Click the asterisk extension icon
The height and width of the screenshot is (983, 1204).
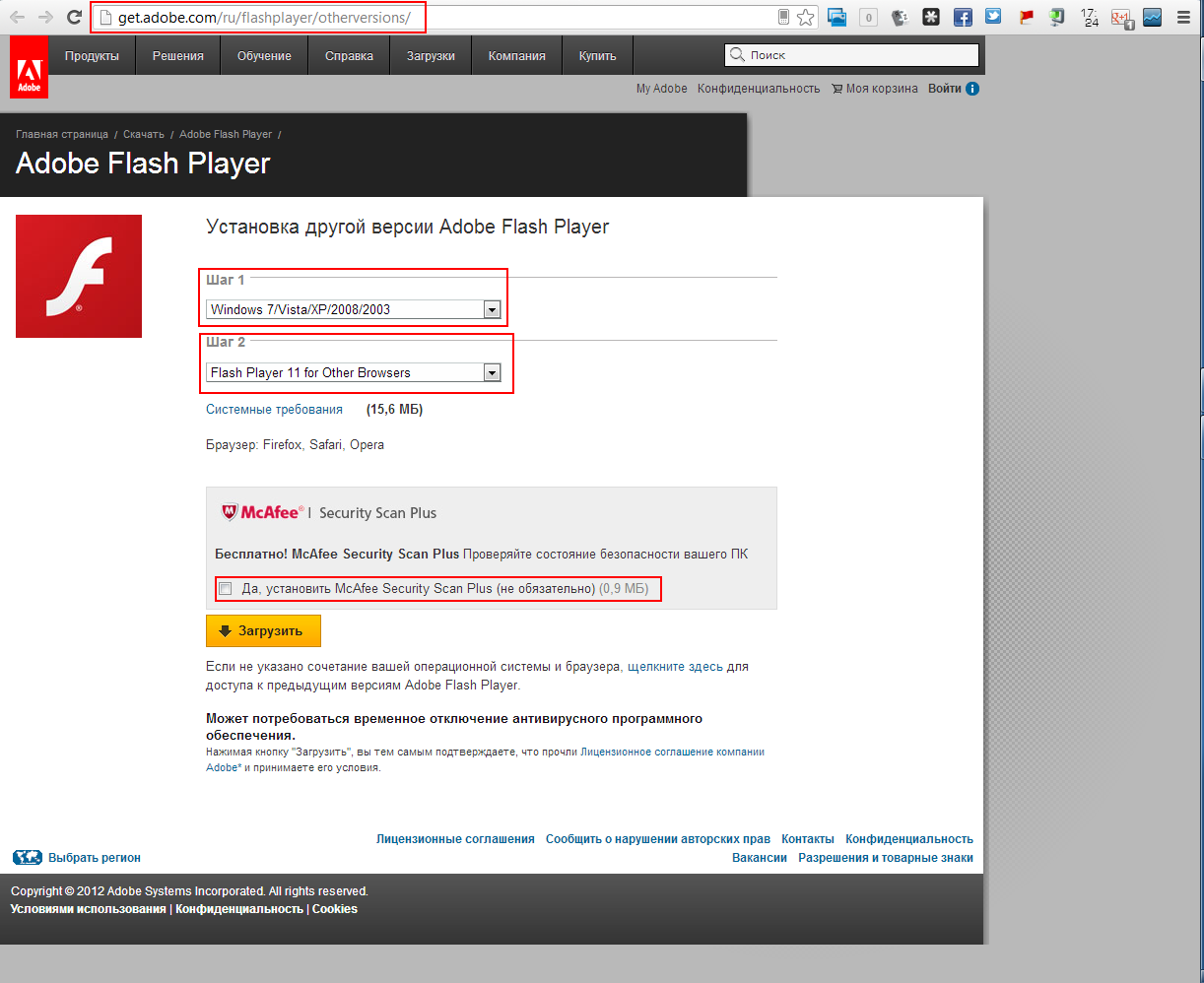(931, 17)
